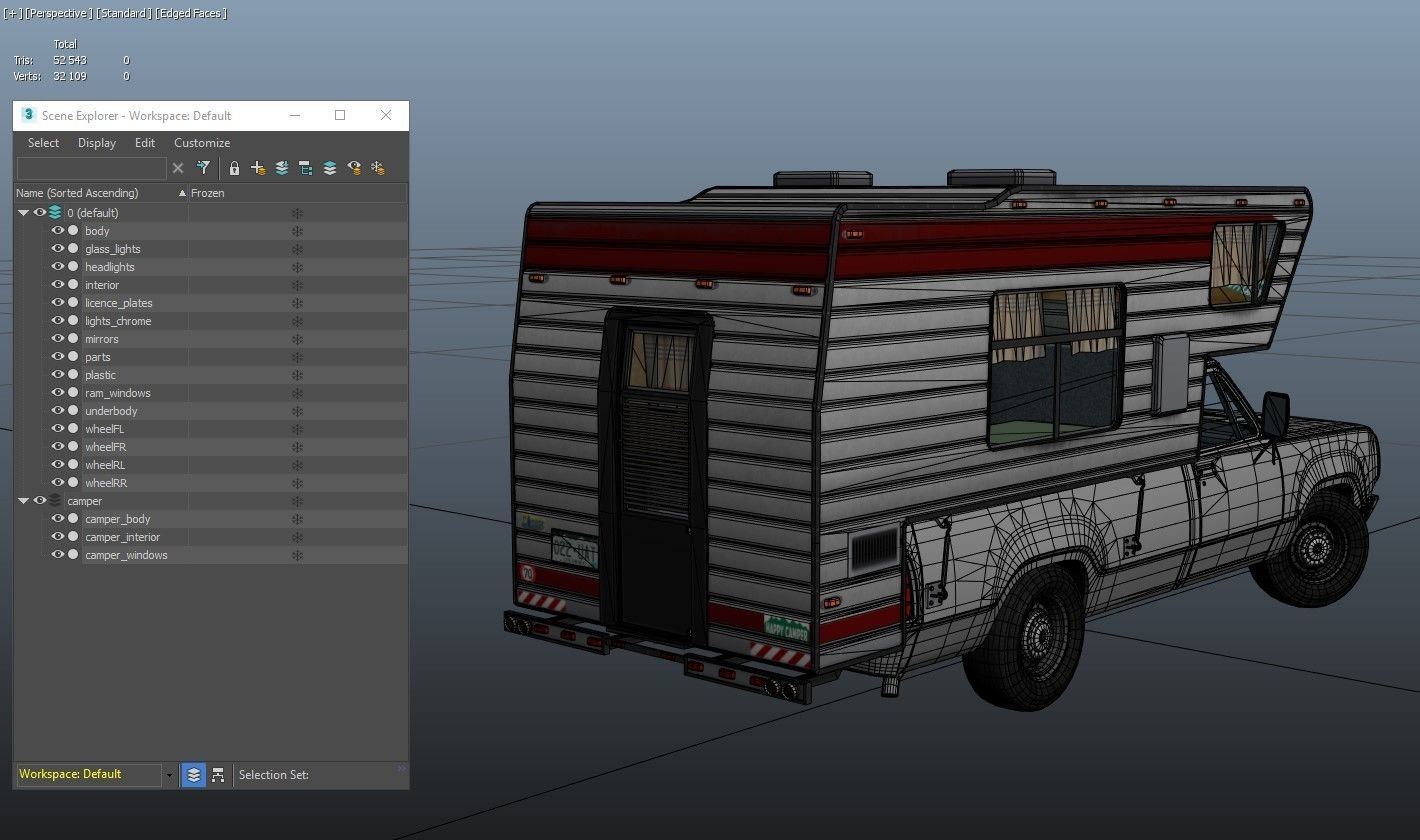Hide the licence_plates object
1420x840 pixels.
click(58, 303)
